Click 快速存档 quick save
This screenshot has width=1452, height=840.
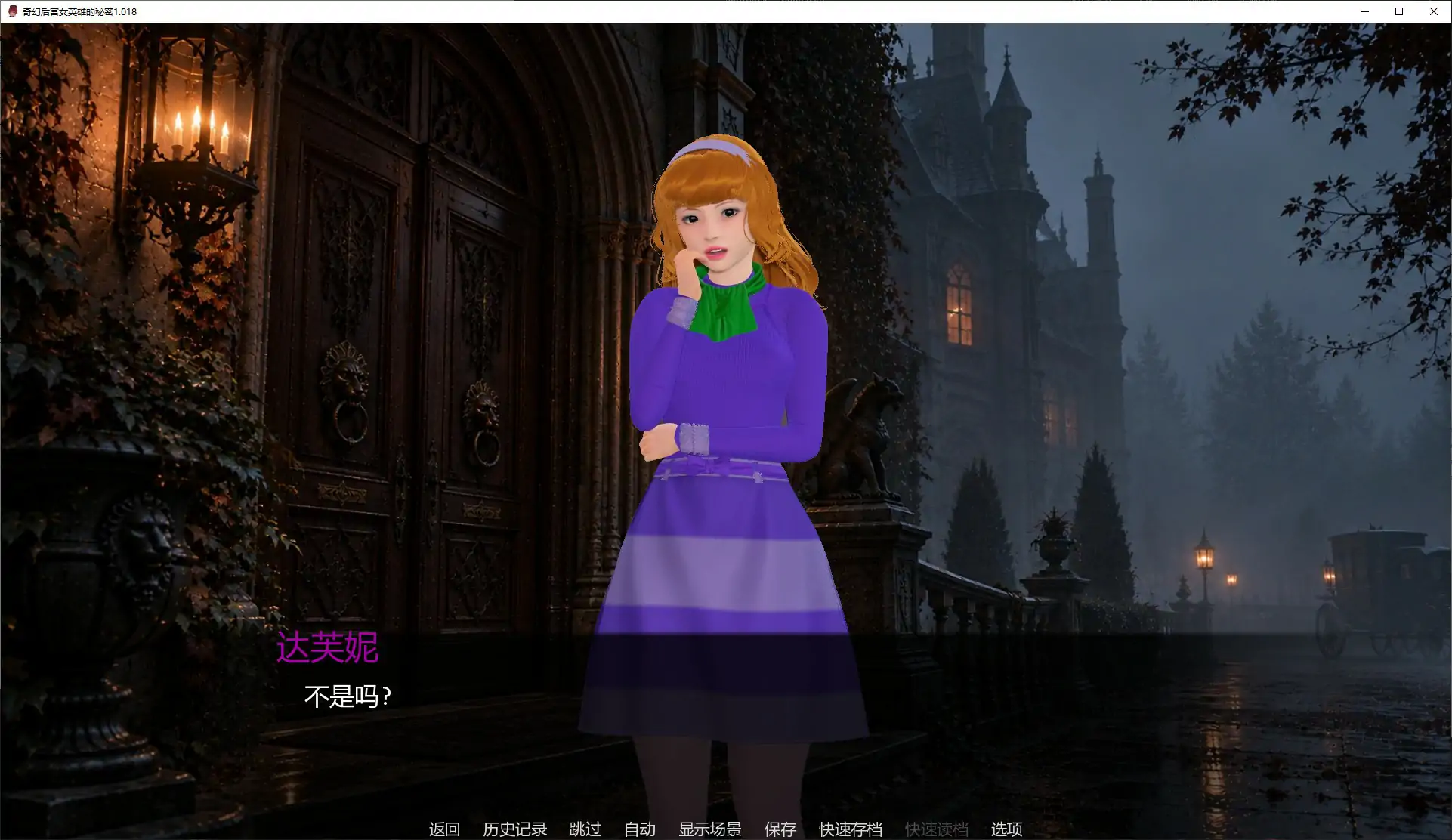[851, 829]
